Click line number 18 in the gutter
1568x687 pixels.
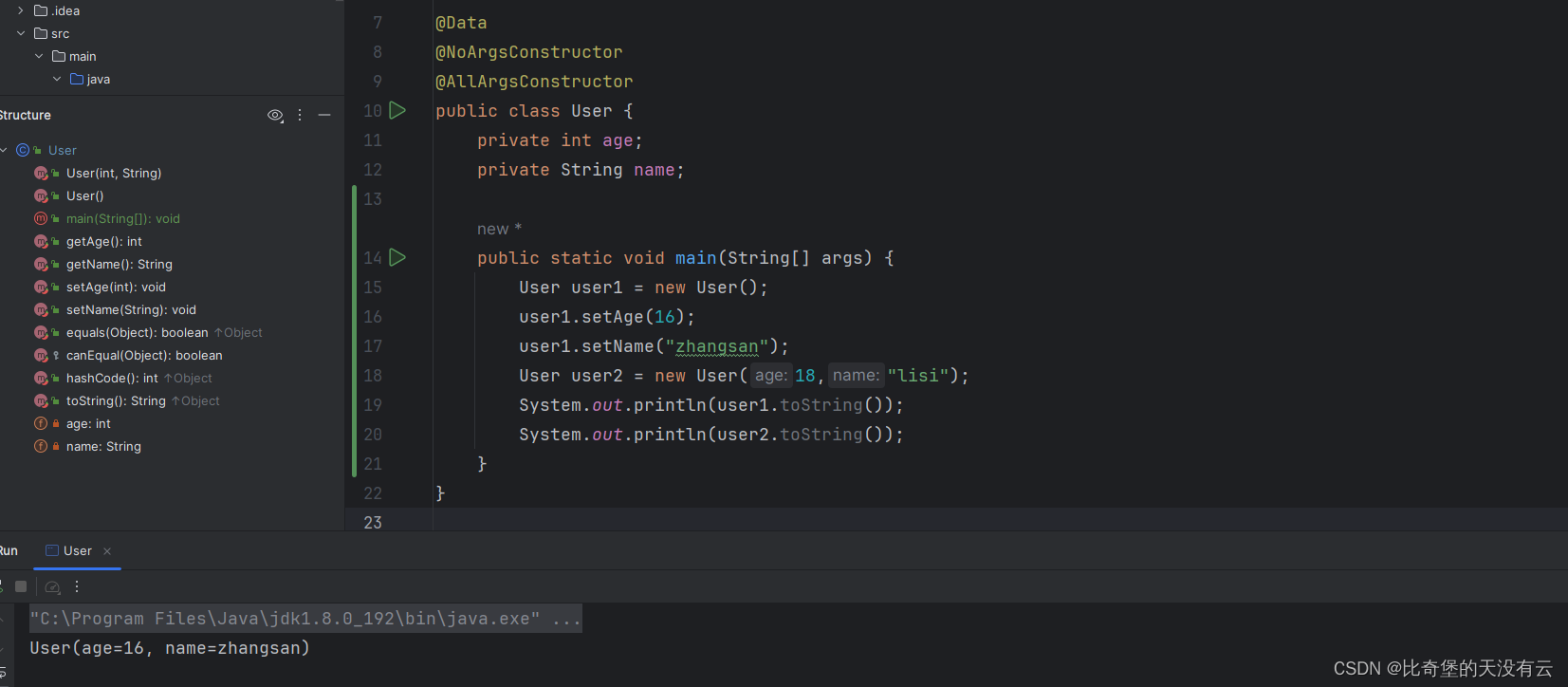pyautogui.click(x=373, y=376)
